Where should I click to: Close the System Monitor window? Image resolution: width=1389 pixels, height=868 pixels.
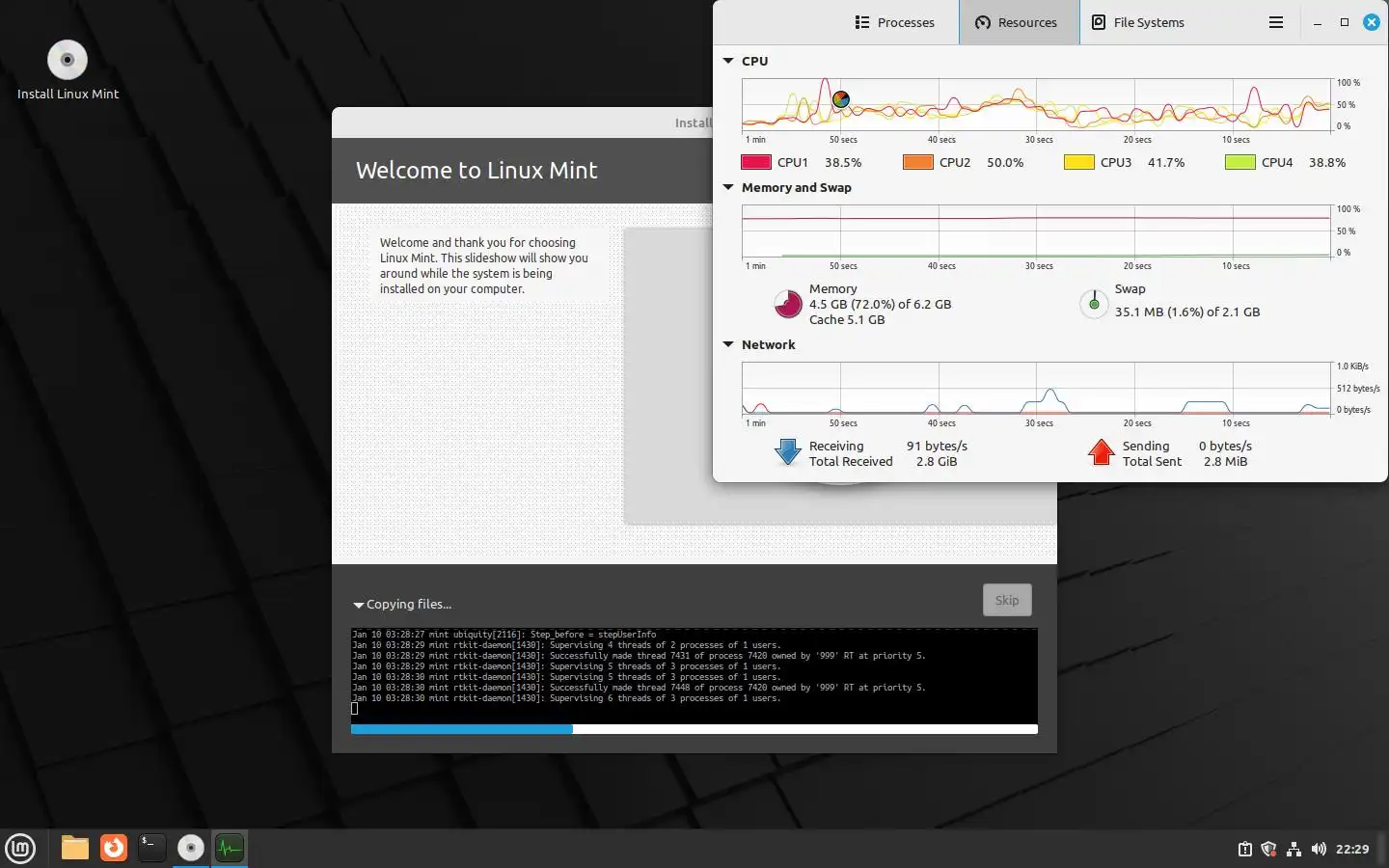pos(1371,22)
